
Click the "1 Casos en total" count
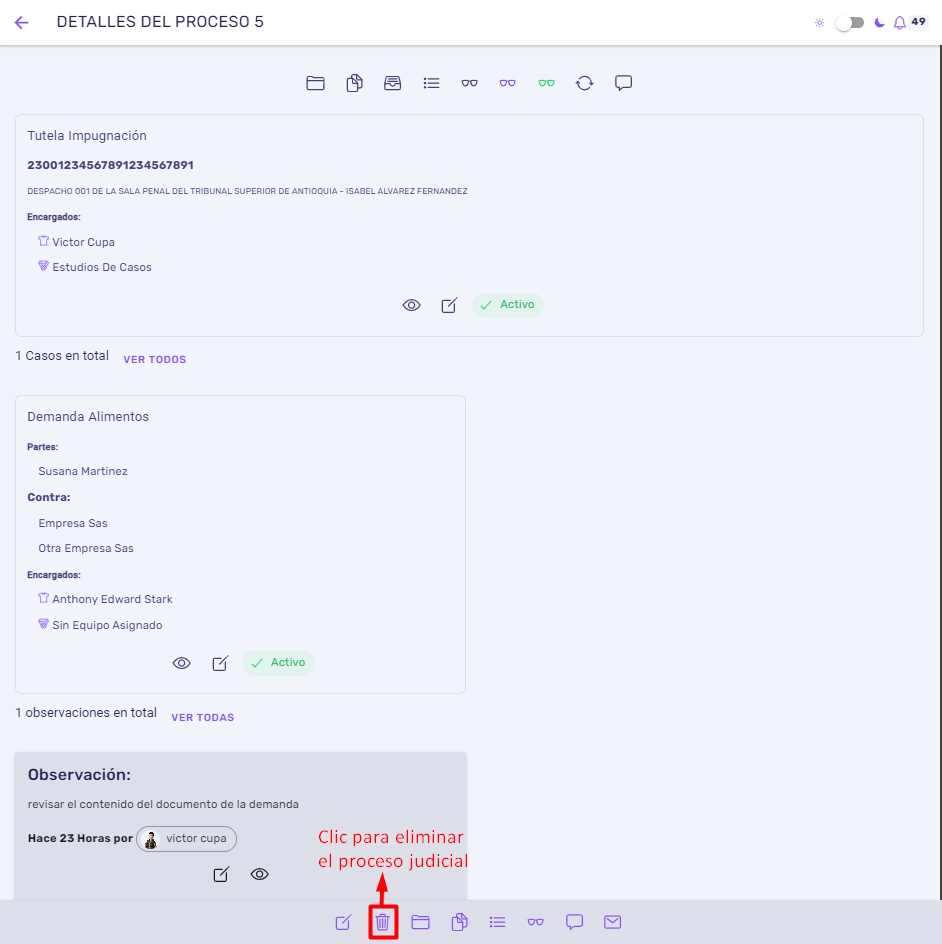click(x=62, y=356)
